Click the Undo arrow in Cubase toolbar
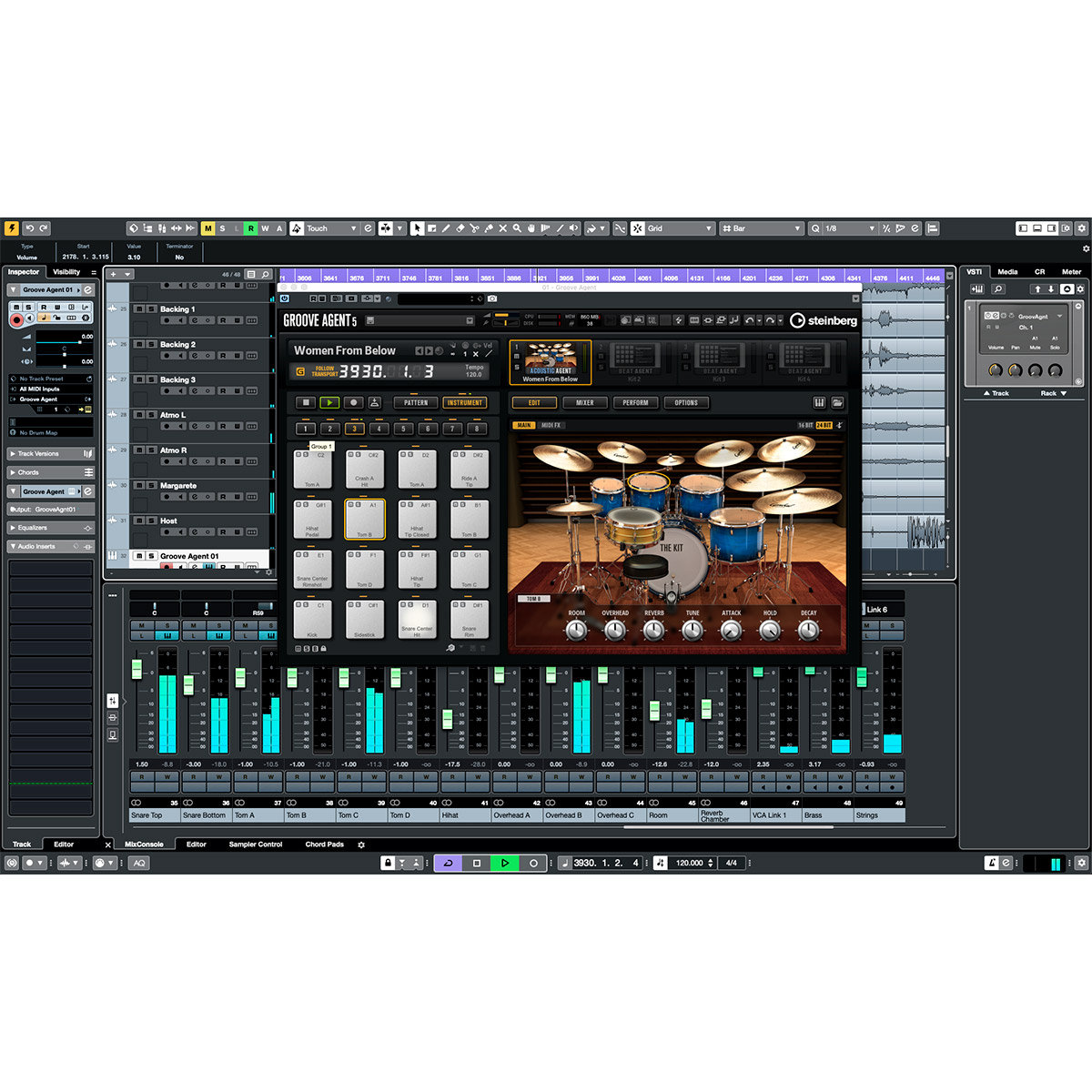1092x1092 pixels. pos(29,228)
